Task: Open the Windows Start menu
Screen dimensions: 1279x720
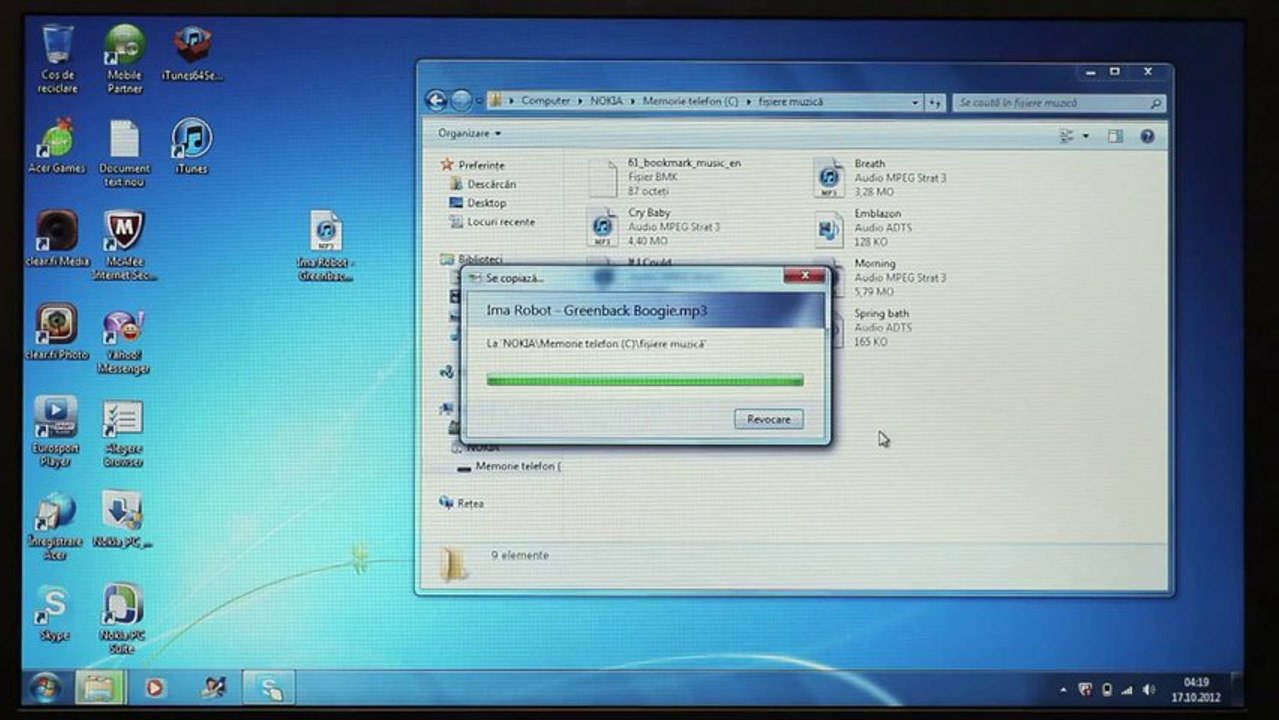Action: click(x=45, y=687)
